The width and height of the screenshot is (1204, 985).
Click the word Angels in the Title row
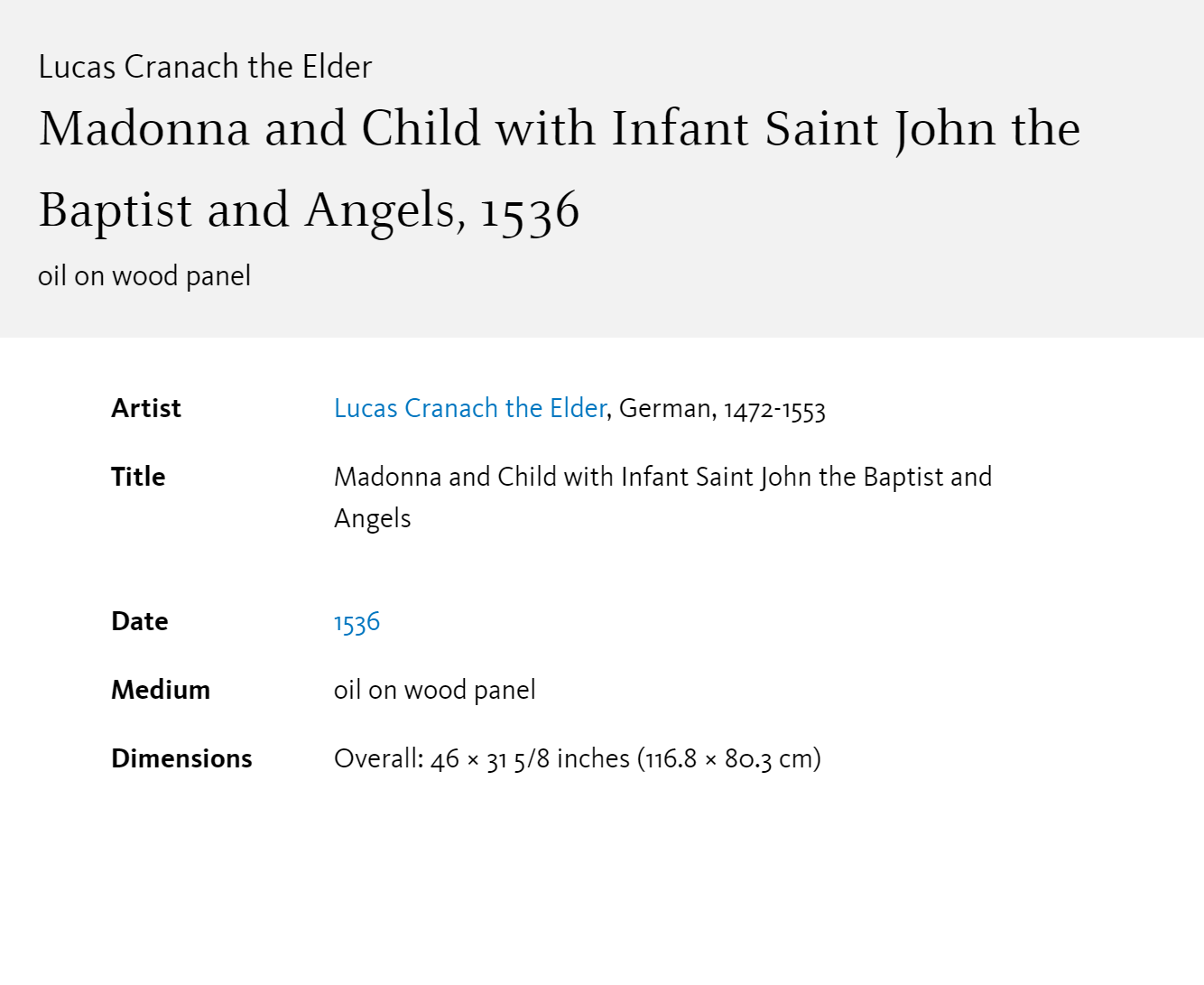coord(373,519)
